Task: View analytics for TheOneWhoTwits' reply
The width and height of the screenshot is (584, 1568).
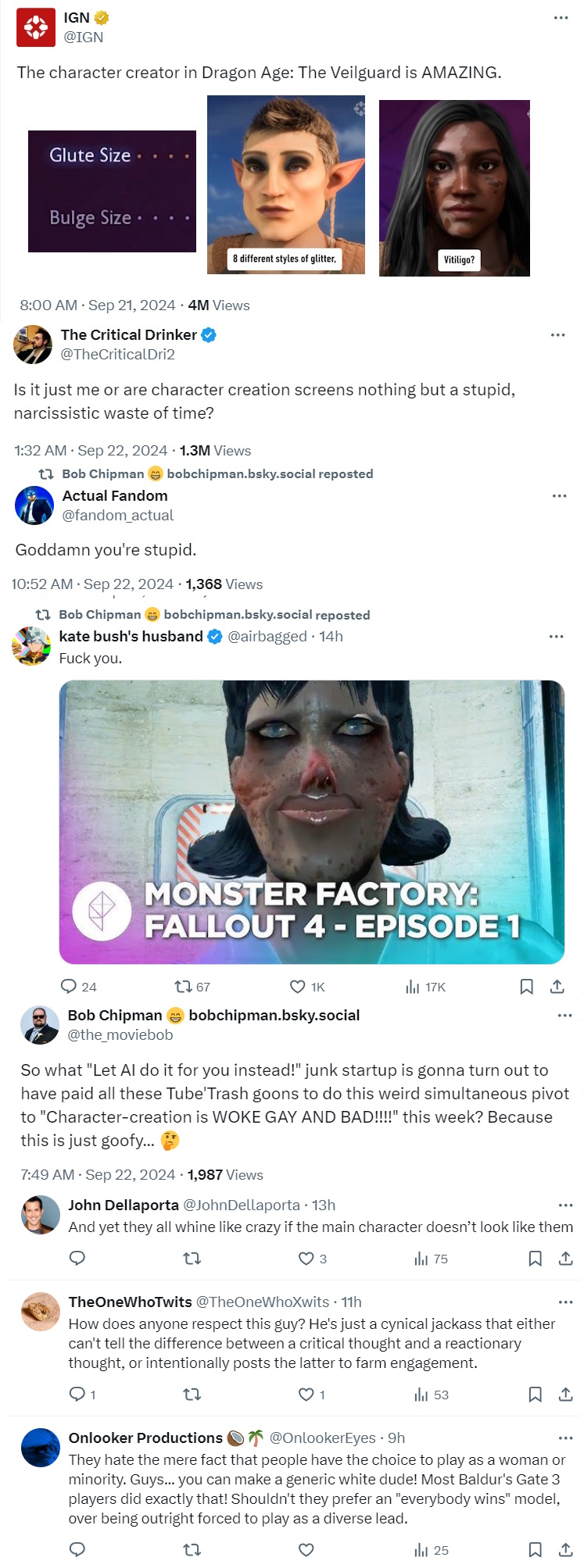Action: click(x=421, y=1395)
